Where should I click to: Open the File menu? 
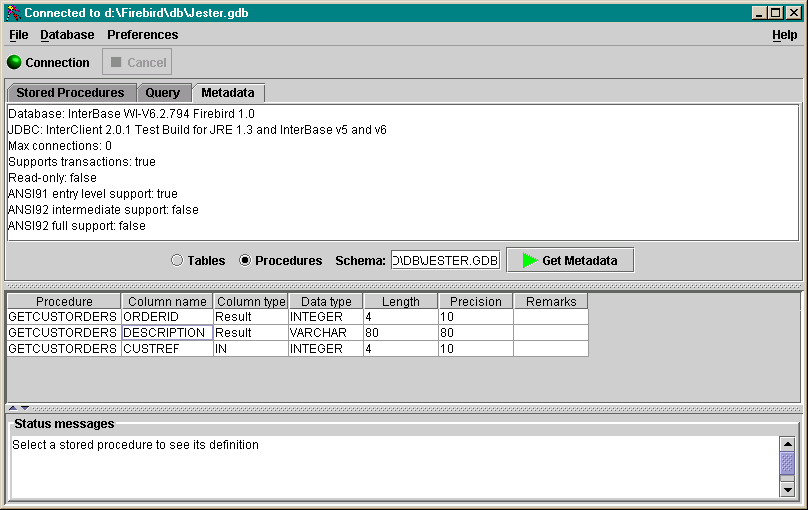tap(18, 35)
